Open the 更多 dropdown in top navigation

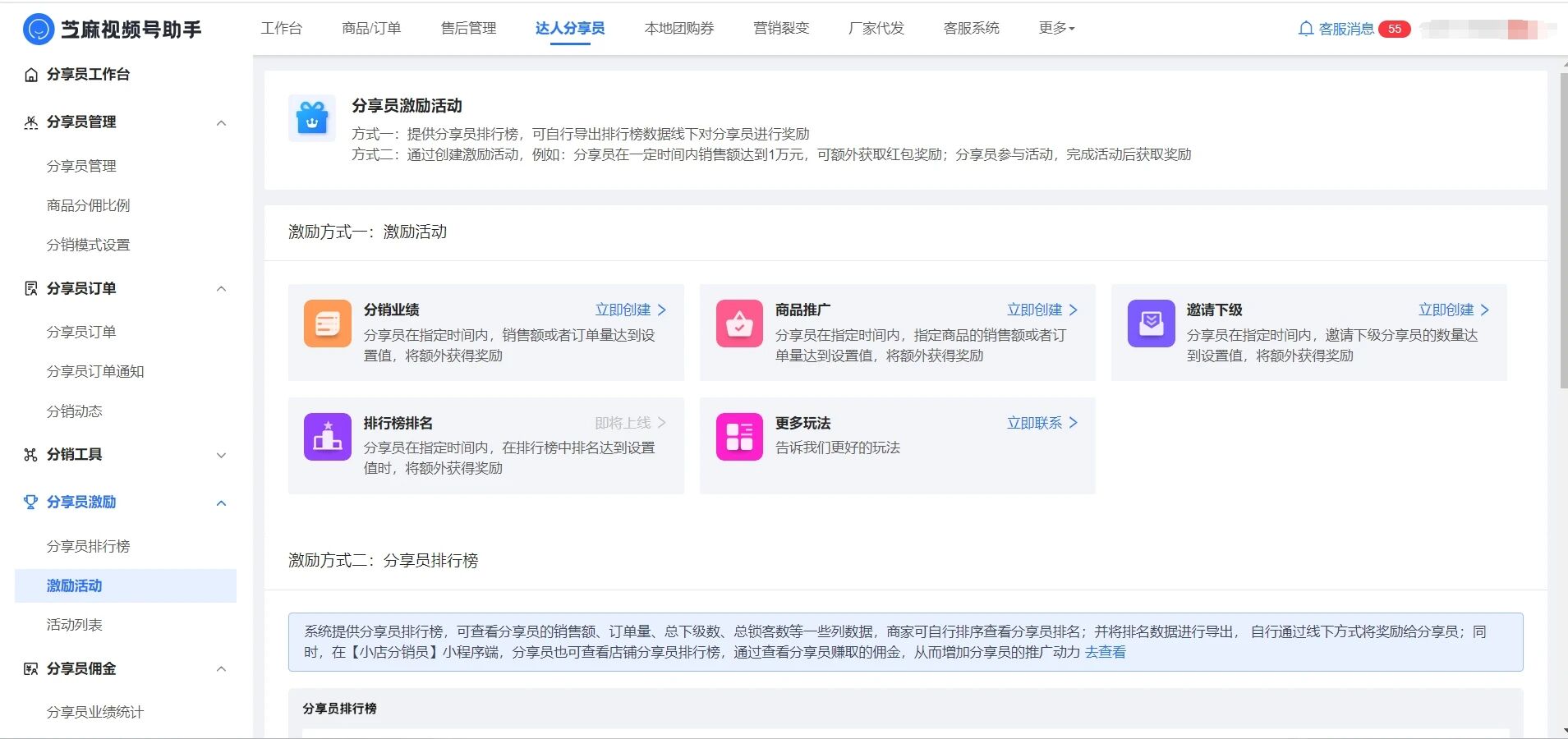point(1056,28)
